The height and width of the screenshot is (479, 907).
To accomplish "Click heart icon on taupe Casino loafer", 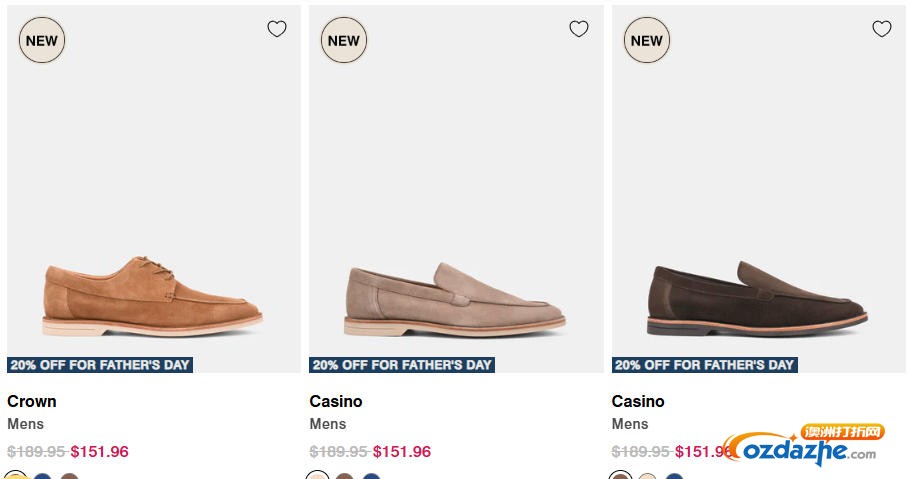I will pyautogui.click(x=579, y=29).
